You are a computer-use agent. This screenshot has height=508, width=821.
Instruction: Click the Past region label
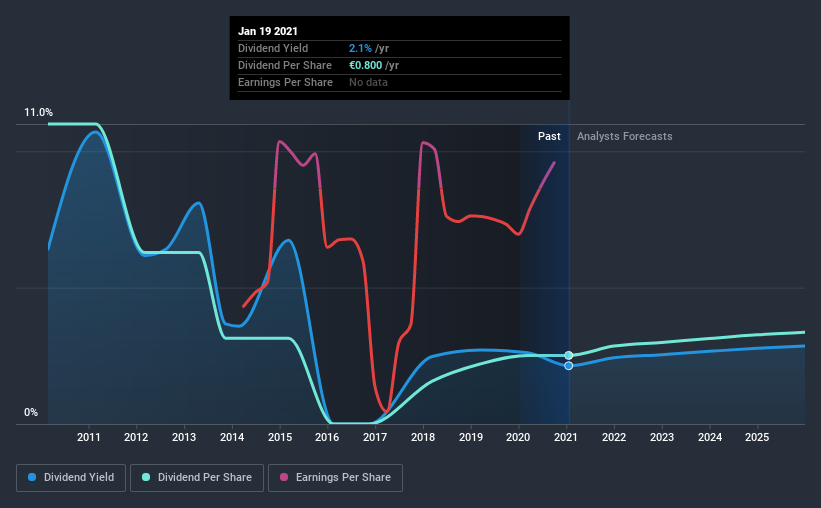pyautogui.click(x=549, y=136)
